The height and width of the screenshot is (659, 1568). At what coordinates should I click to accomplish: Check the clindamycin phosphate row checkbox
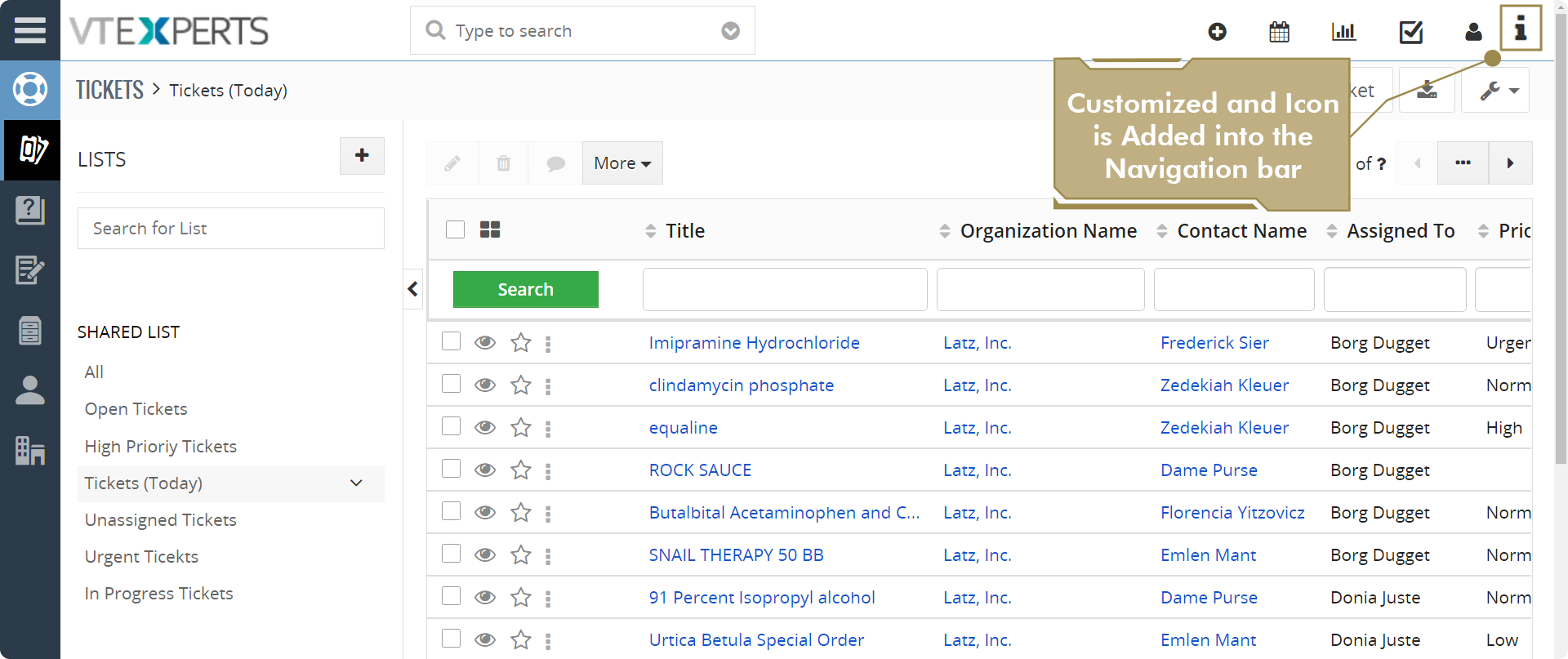pyautogui.click(x=451, y=383)
